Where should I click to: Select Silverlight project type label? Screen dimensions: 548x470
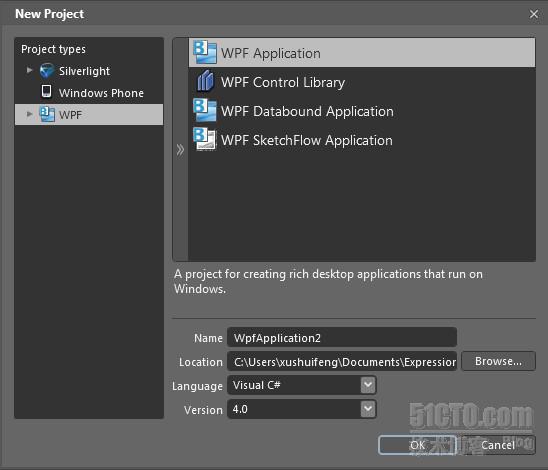tap(84, 71)
